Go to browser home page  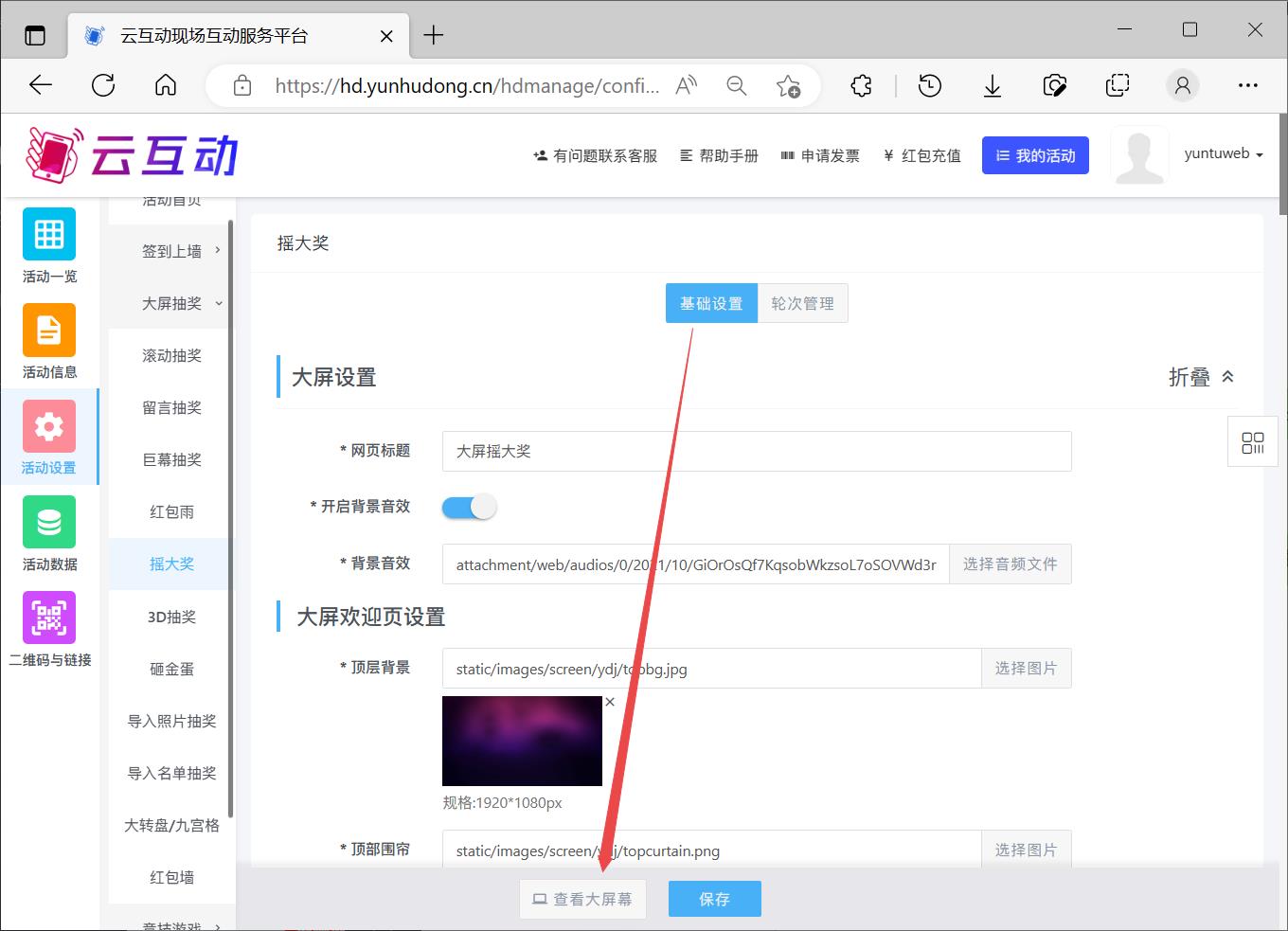coord(166,85)
